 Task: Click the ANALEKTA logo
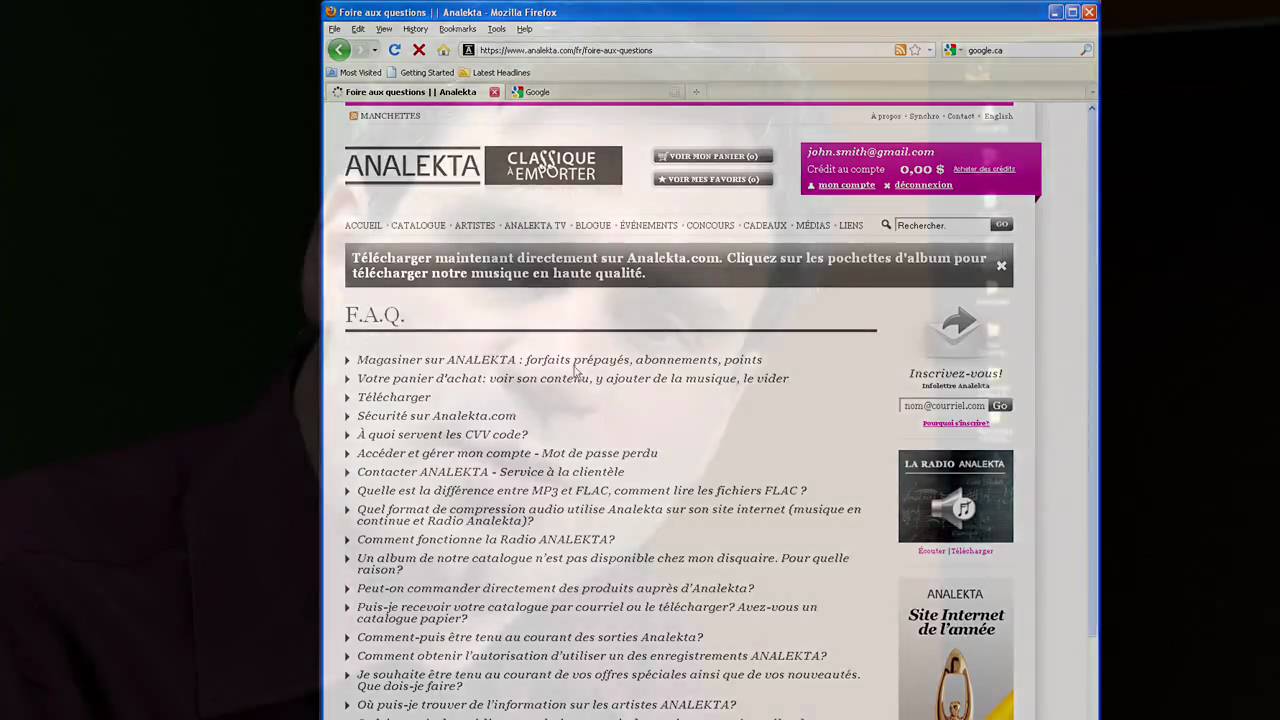coord(412,166)
